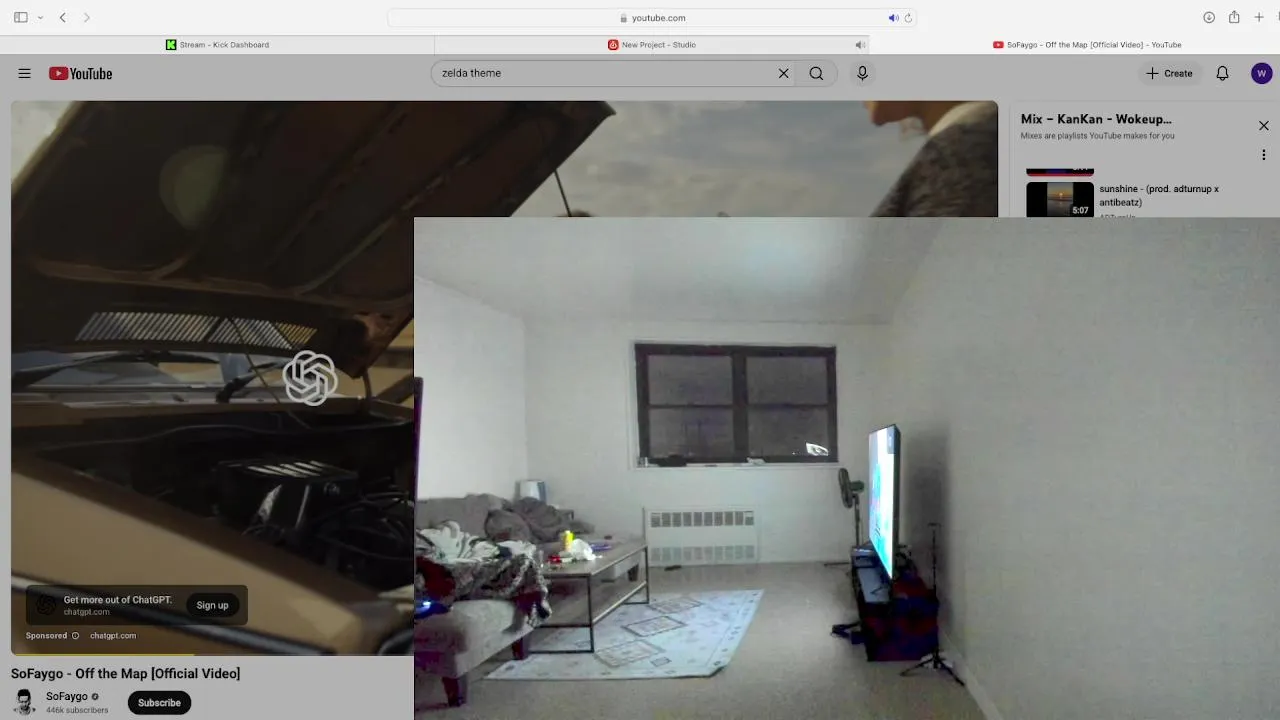Select the SoFaygo - Off the Map tab
This screenshot has height=720, width=1280.
1087,45
